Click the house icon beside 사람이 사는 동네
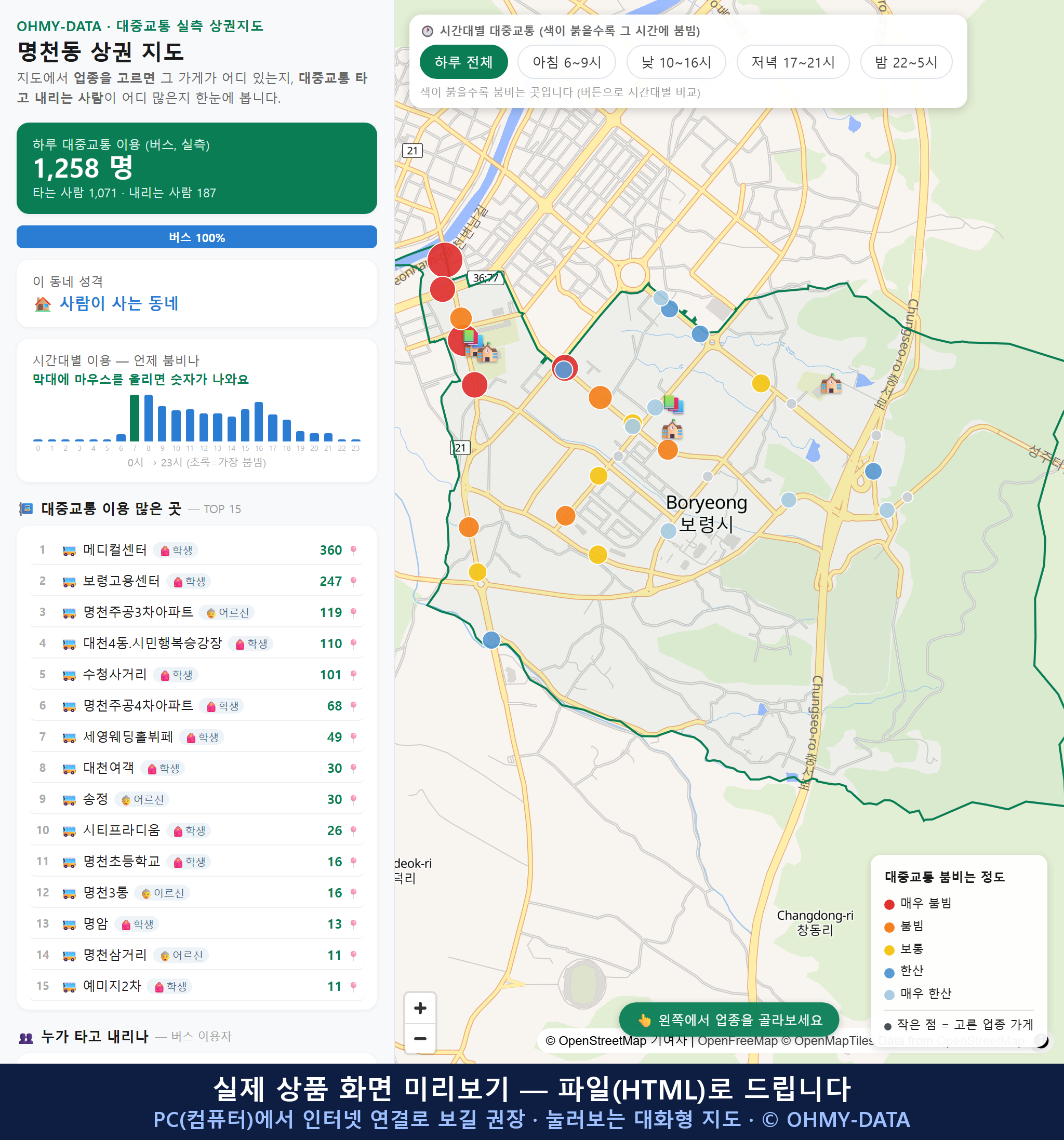Image resolution: width=1064 pixels, height=1140 pixels. pyautogui.click(x=43, y=303)
